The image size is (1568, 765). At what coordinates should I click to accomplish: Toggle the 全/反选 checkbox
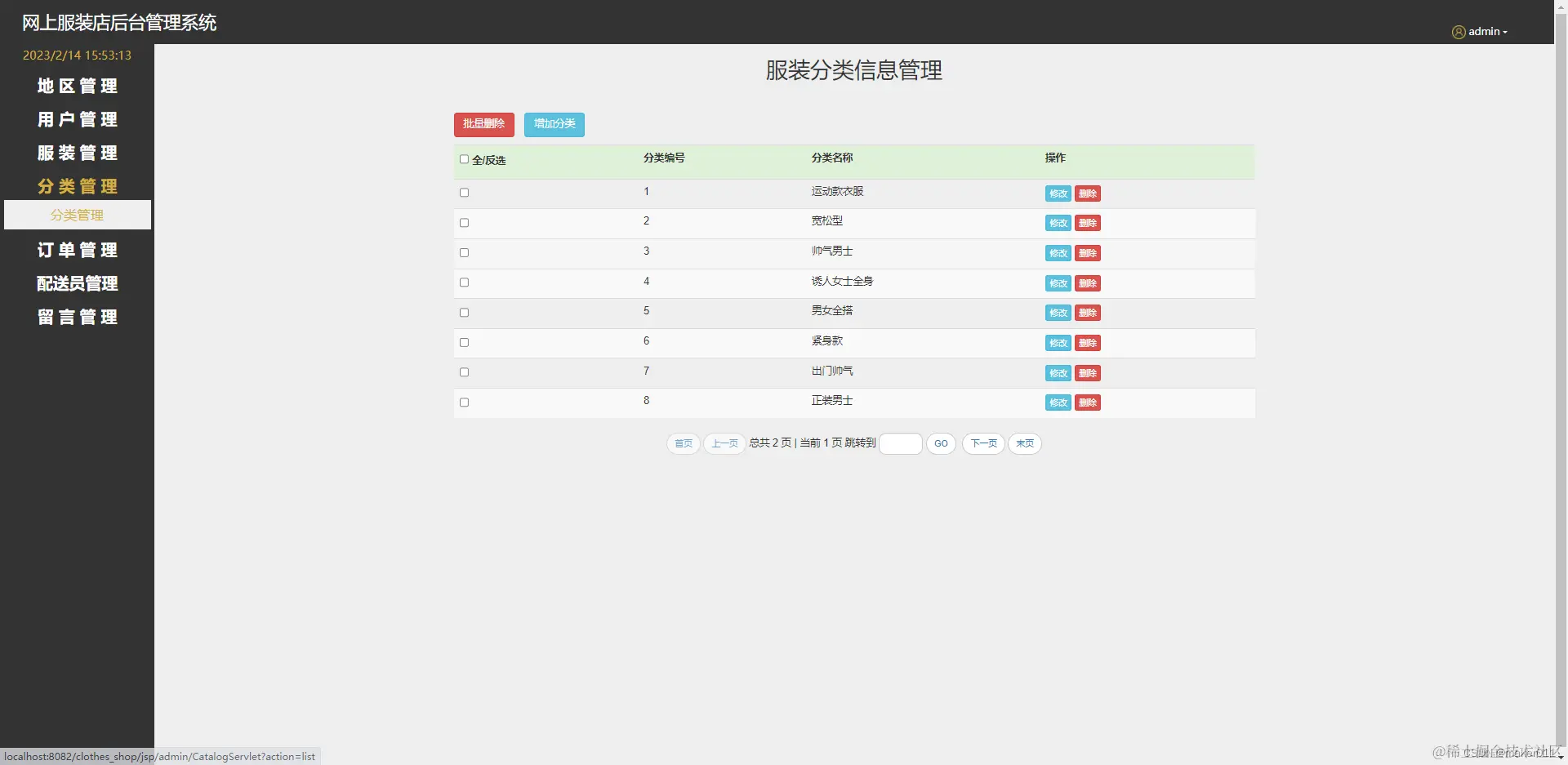coord(464,159)
